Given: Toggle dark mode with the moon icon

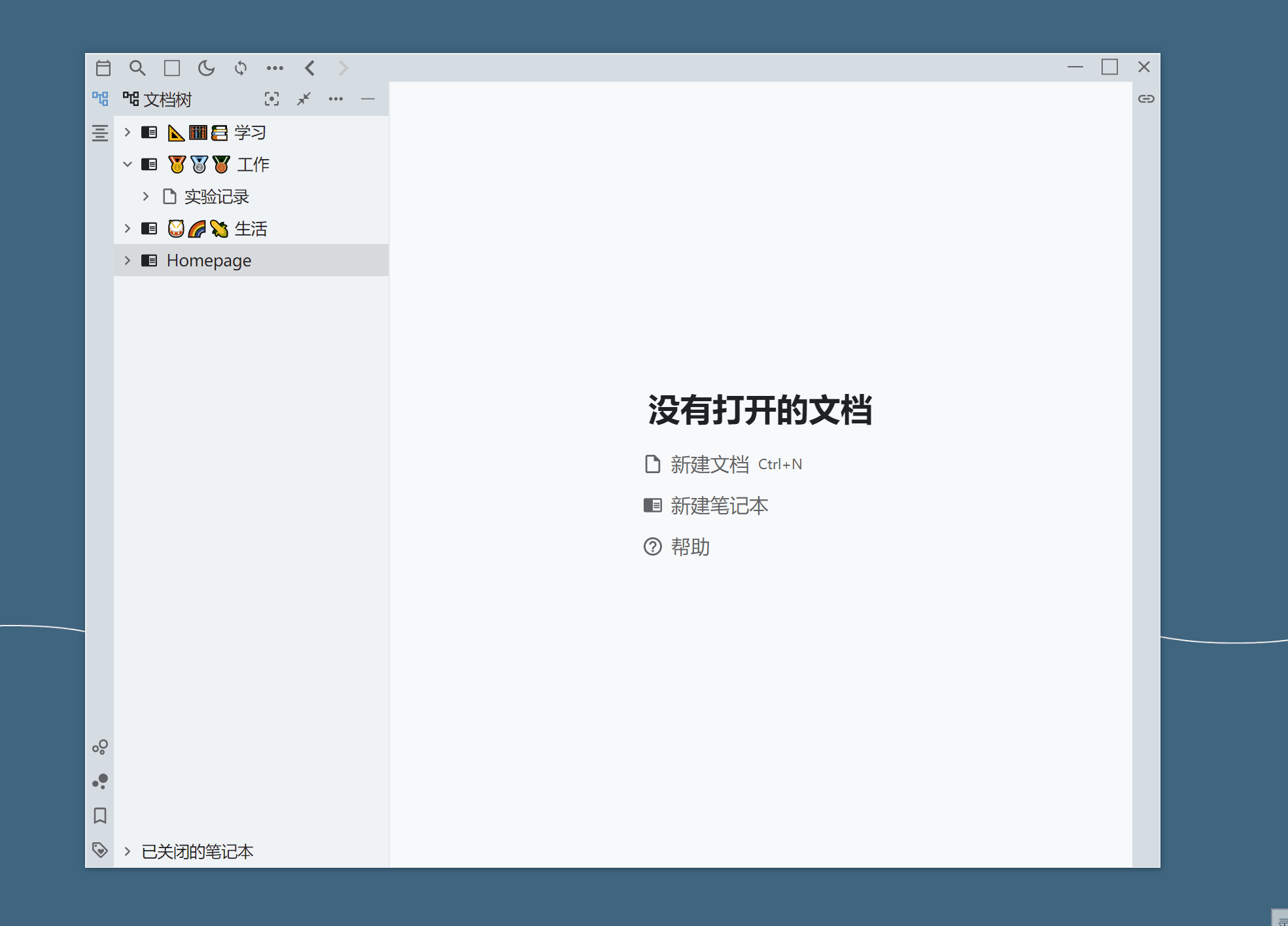Looking at the screenshot, I should coord(207,67).
